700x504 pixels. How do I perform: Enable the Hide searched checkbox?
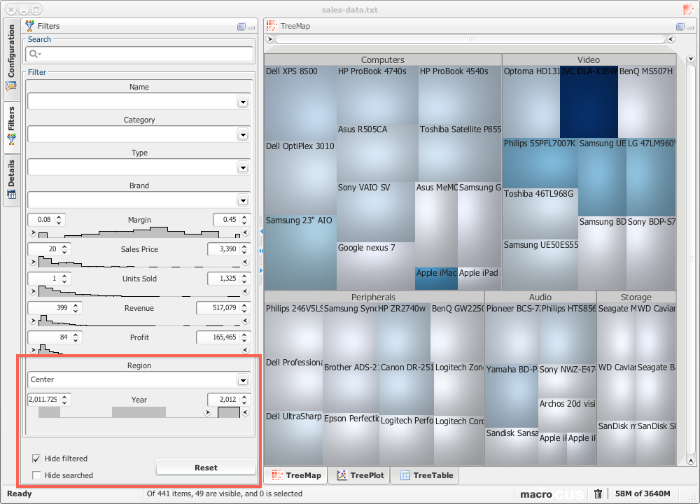point(37,475)
